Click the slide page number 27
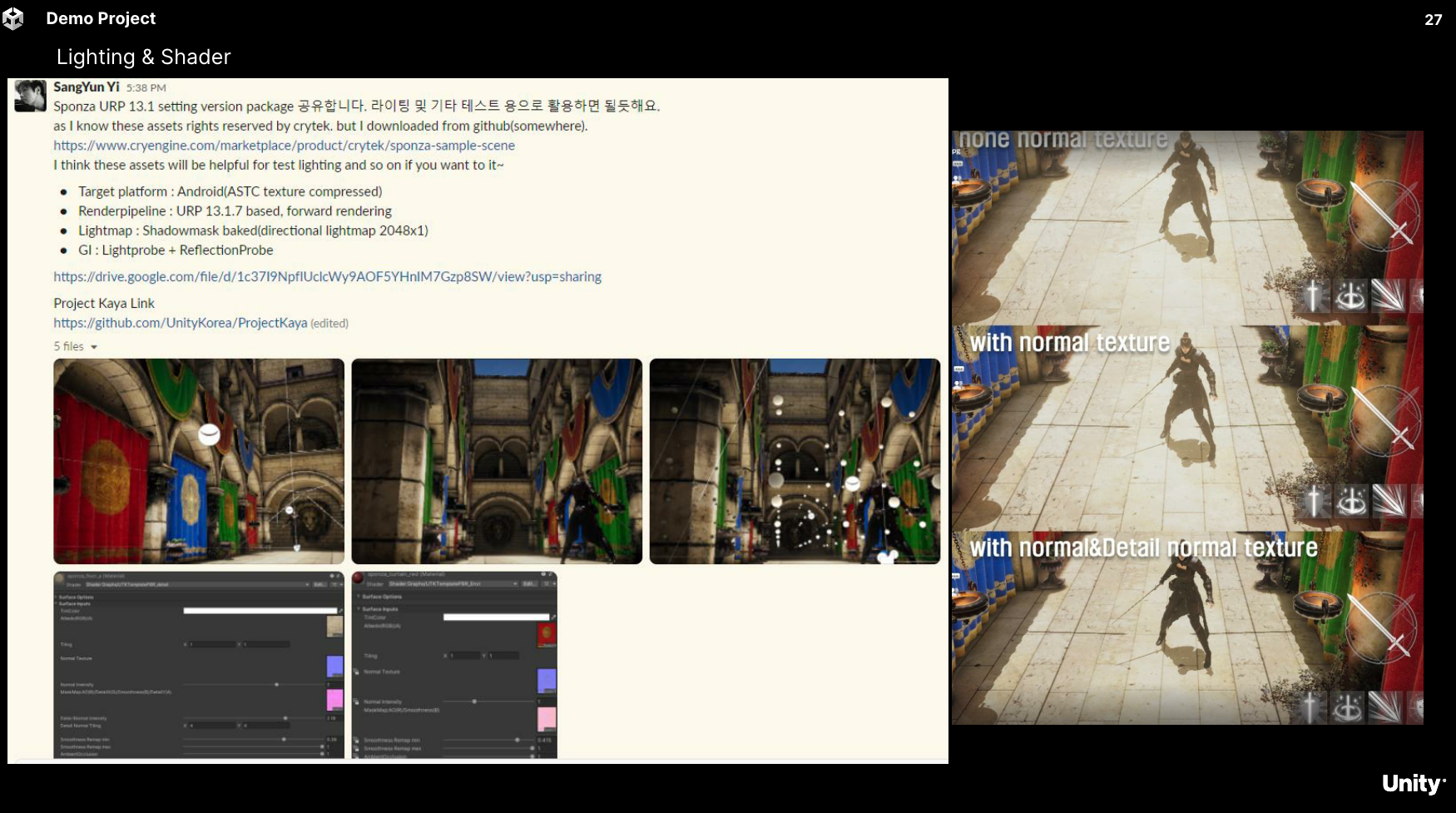Viewport: 1456px width, 813px height. (x=1433, y=20)
